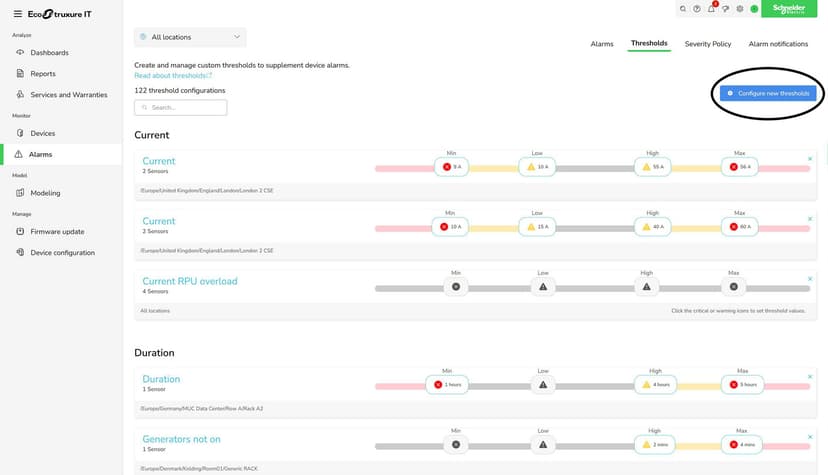Open the notifications bell
828x475 pixels.
[x=711, y=8]
